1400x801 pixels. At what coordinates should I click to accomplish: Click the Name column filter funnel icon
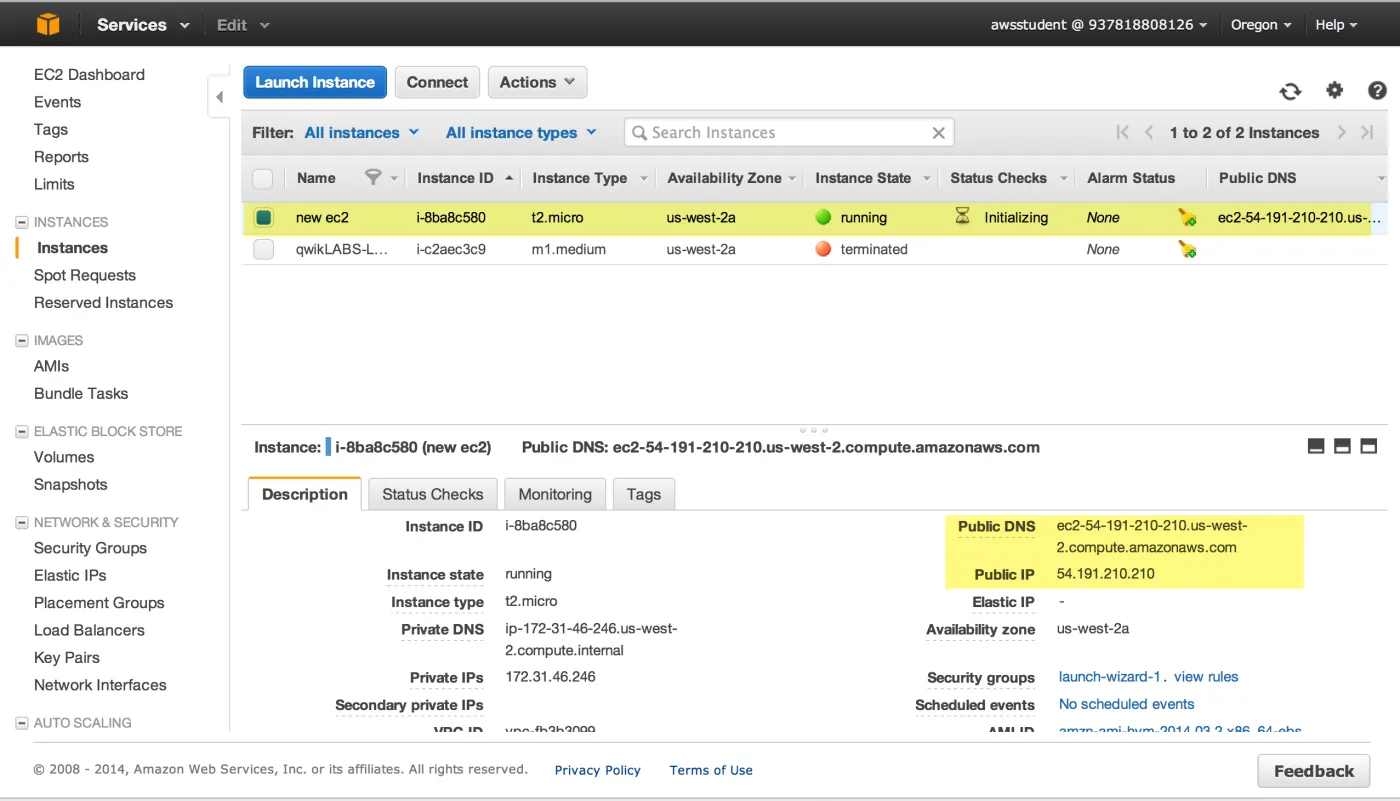(x=373, y=177)
